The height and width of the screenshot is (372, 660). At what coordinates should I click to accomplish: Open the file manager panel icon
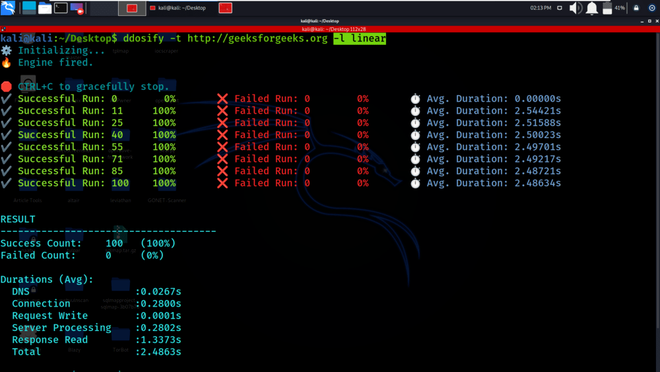pos(45,8)
